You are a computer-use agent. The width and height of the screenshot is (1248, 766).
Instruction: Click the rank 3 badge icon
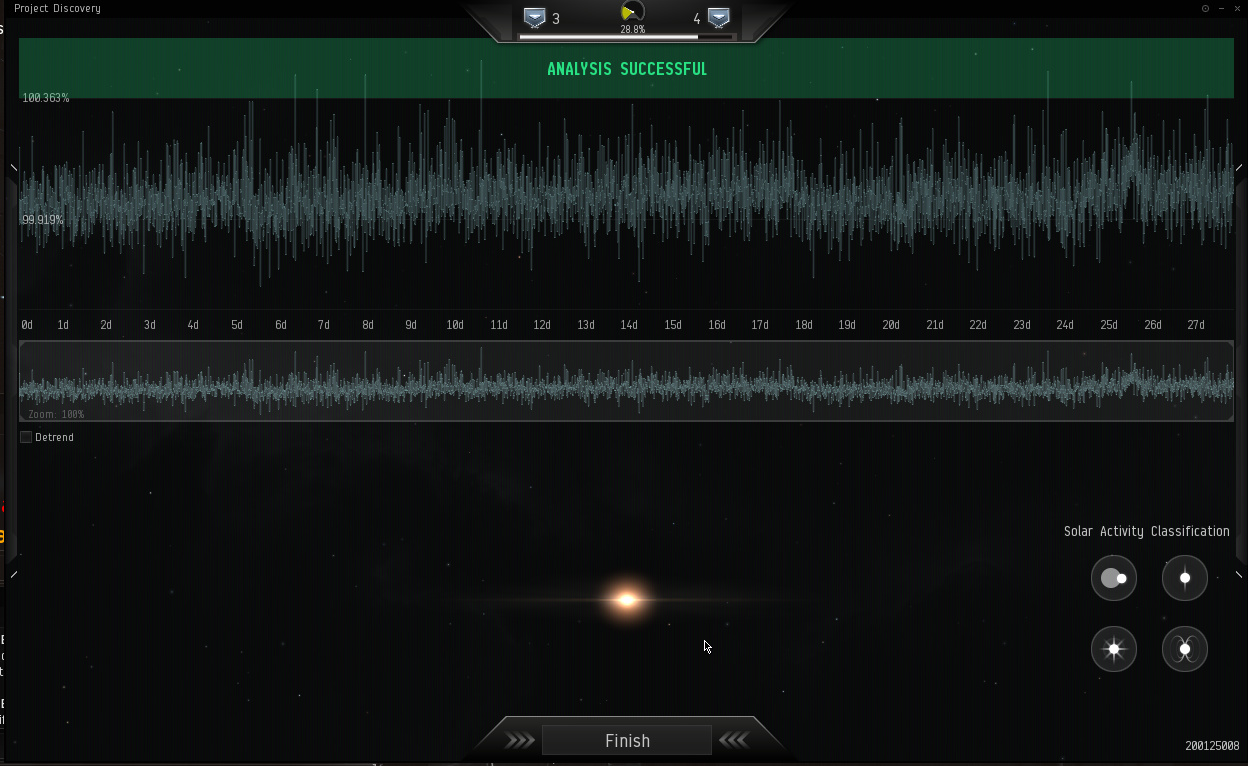[535, 18]
